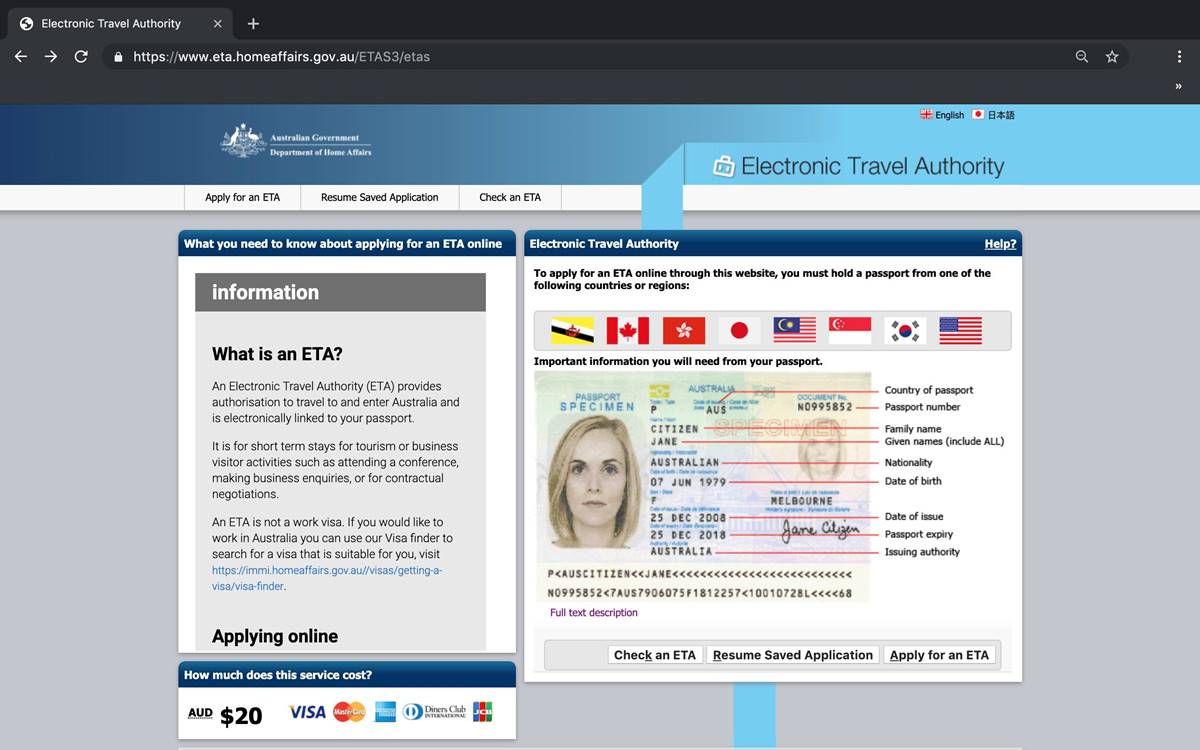Viewport: 1200px width, 750px height.
Task: Click the VISA card logo
Action: click(308, 712)
